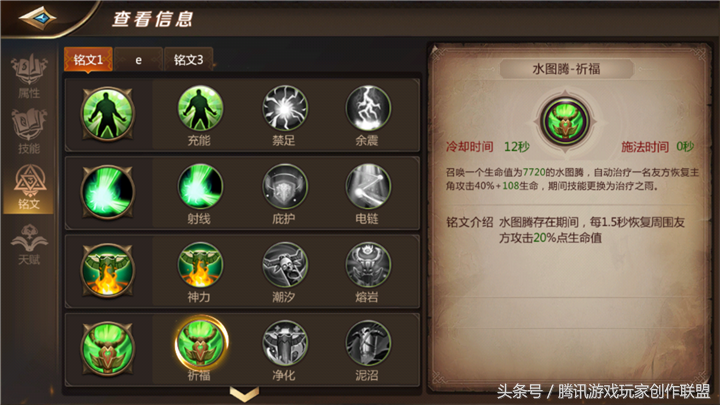The image size is (720, 405).
Task: Open the 技能 sidebar section
Action: (29, 132)
